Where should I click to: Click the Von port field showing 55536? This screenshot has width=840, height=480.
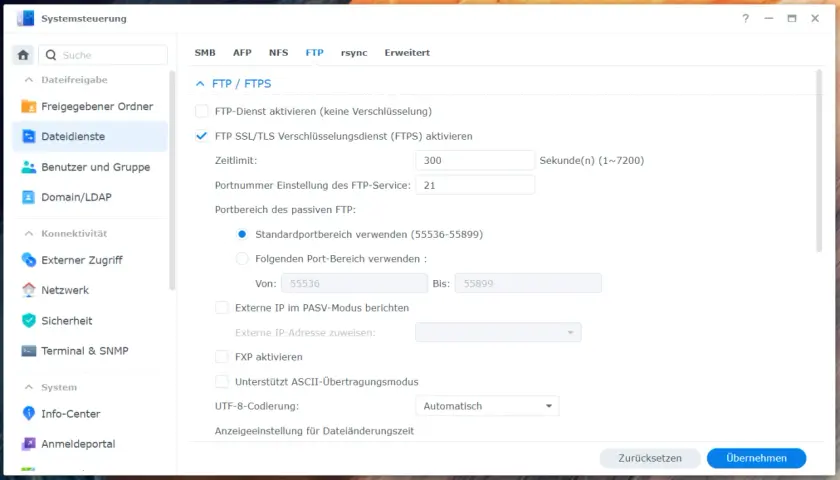pyautogui.click(x=354, y=283)
